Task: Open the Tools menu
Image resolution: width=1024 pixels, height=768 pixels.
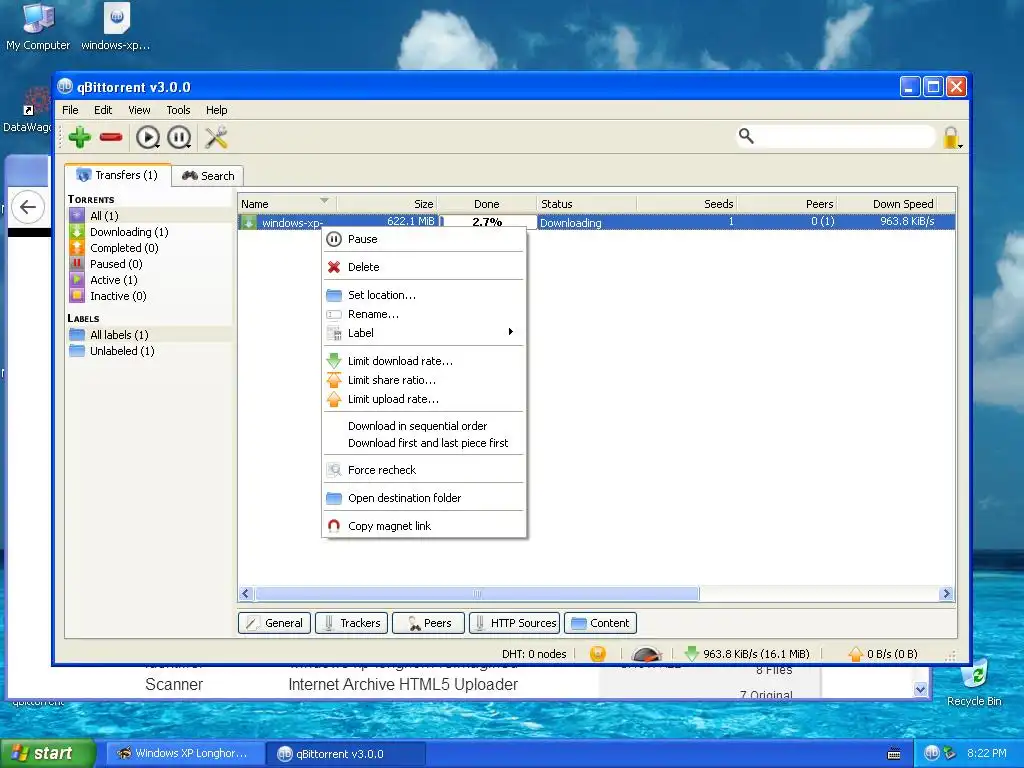Action: tap(178, 110)
